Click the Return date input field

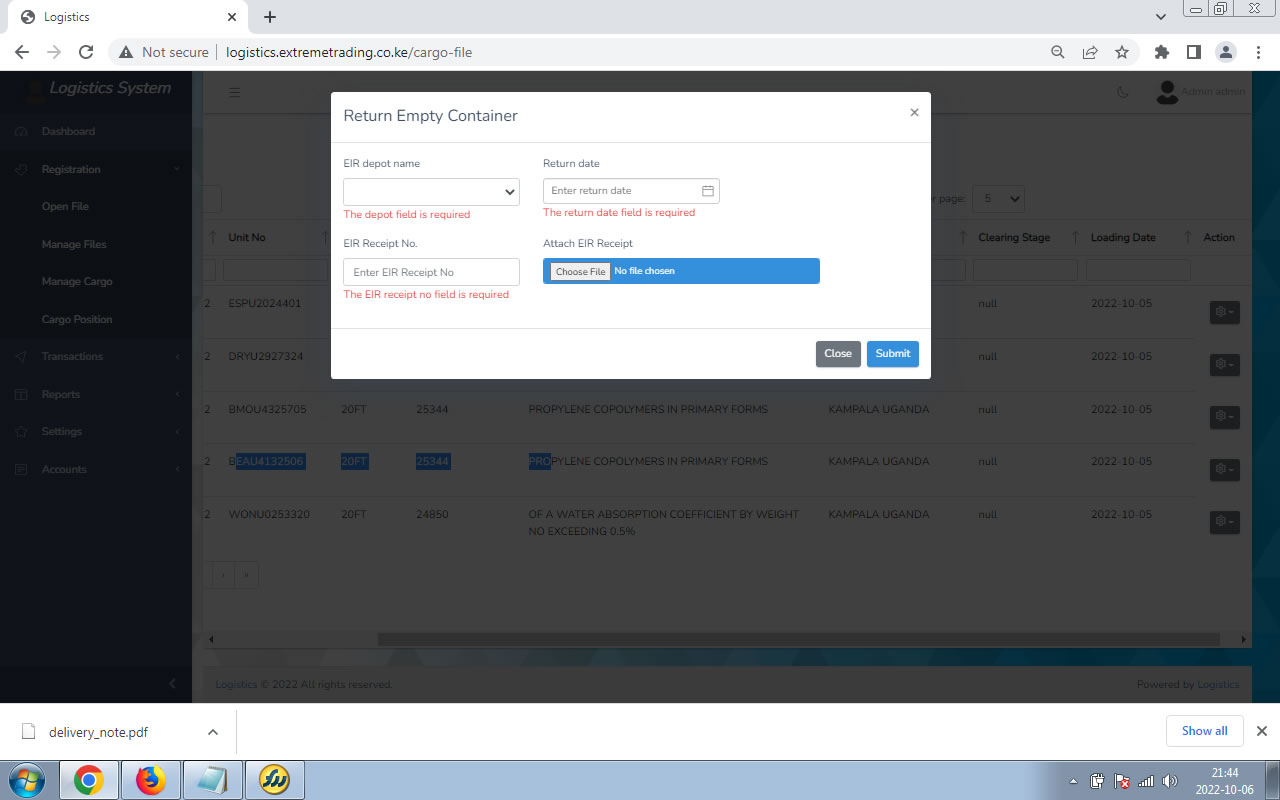(620, 191)
